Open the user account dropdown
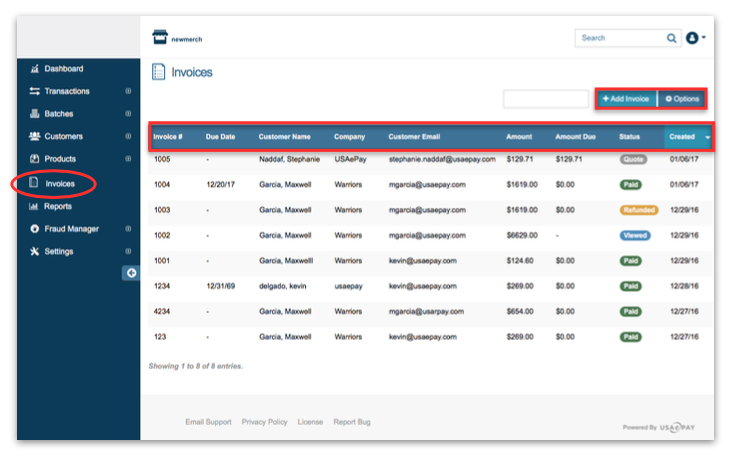The width and height of the screenshot is (734, 460). click(x=696, y=38)
